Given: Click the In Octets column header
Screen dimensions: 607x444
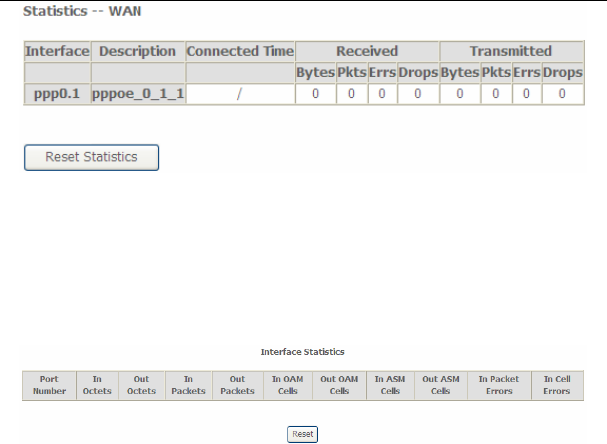Looking at the screenshot, I should (97, 385).
